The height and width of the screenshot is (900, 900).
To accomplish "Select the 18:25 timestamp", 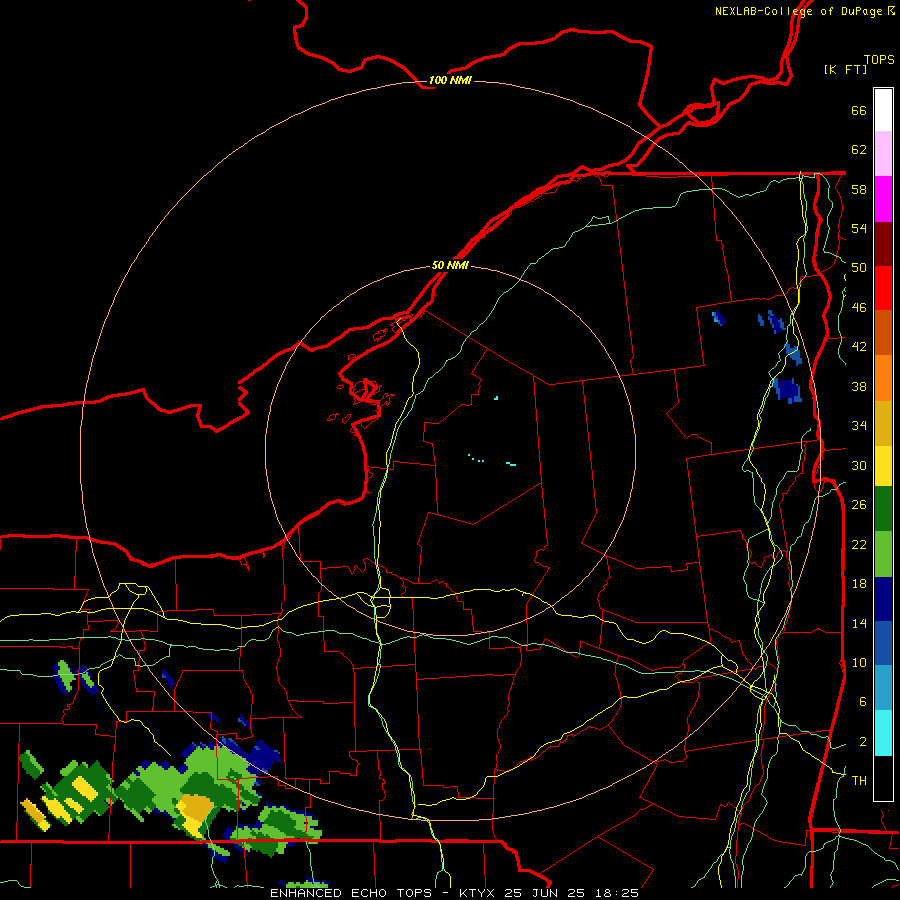I will pyautogui.click(x=615, y=893).
